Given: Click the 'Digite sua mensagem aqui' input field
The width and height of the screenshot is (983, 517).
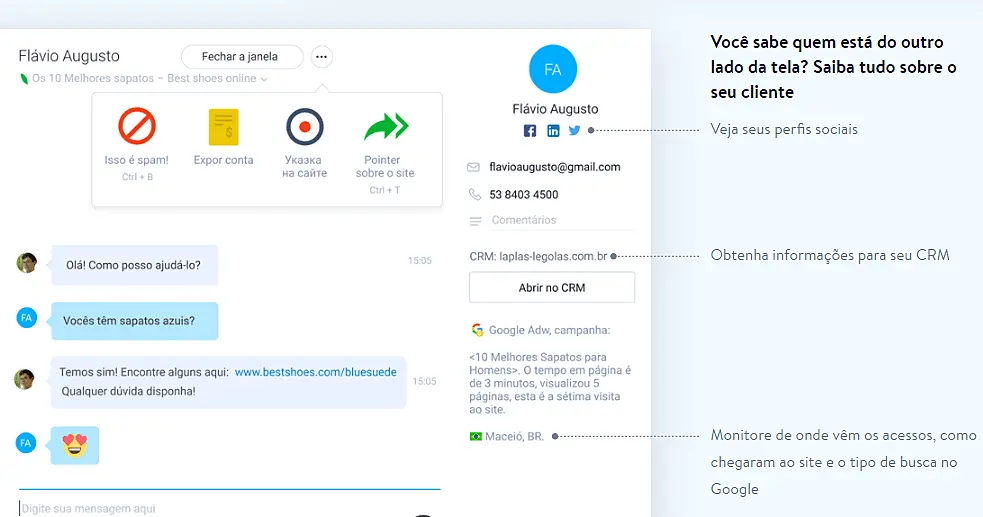Looking at the screenshot, I should 200,508.
